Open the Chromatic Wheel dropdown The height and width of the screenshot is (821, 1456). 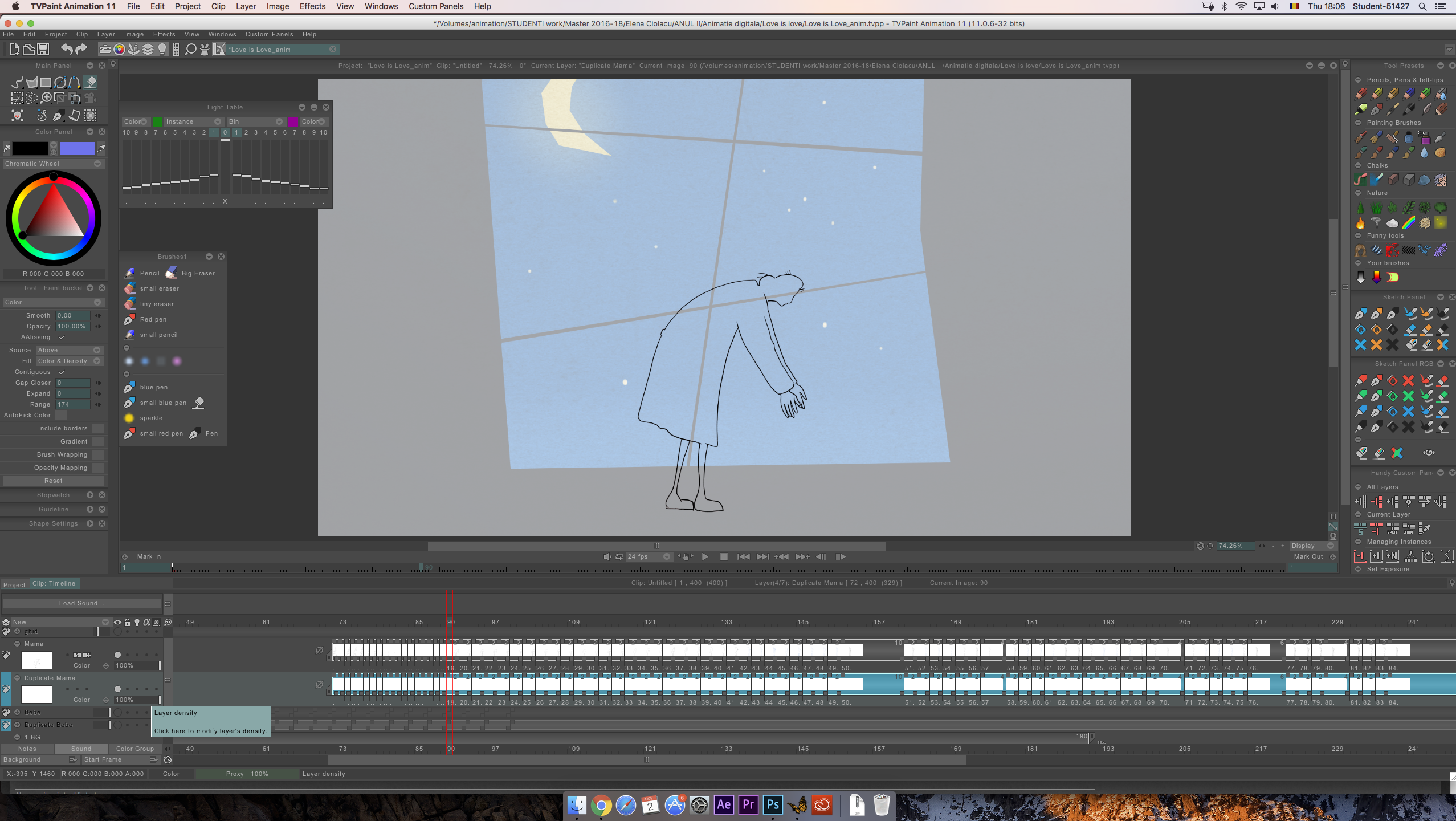pos(52,164)
